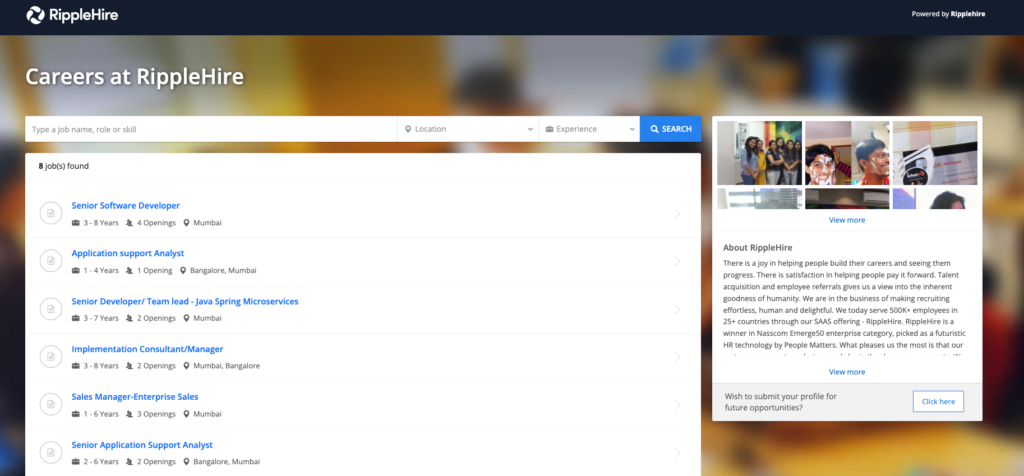
Task: Select Mumbai, Bangalore location text
Action: pyautogui.click(x=227, y=366)
